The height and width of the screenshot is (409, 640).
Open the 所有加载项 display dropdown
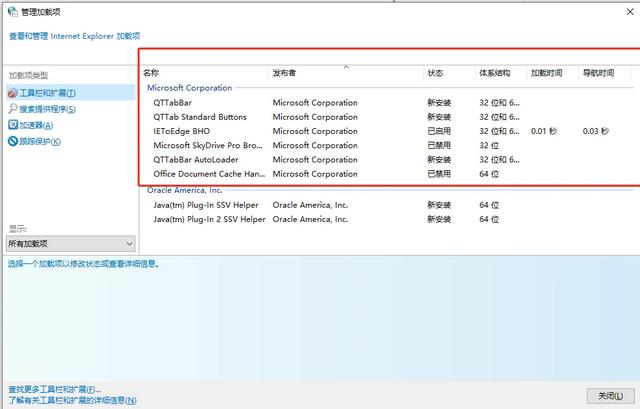(x=71, y=244)
